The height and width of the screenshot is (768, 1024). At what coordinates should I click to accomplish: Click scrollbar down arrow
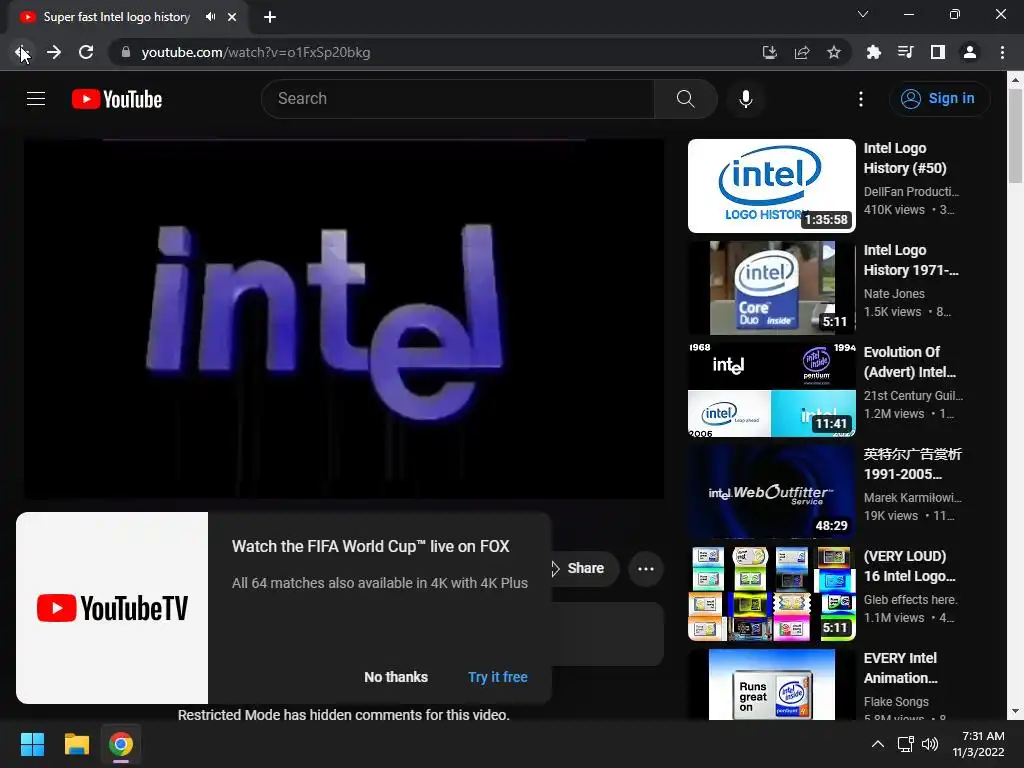point(1015,711)
